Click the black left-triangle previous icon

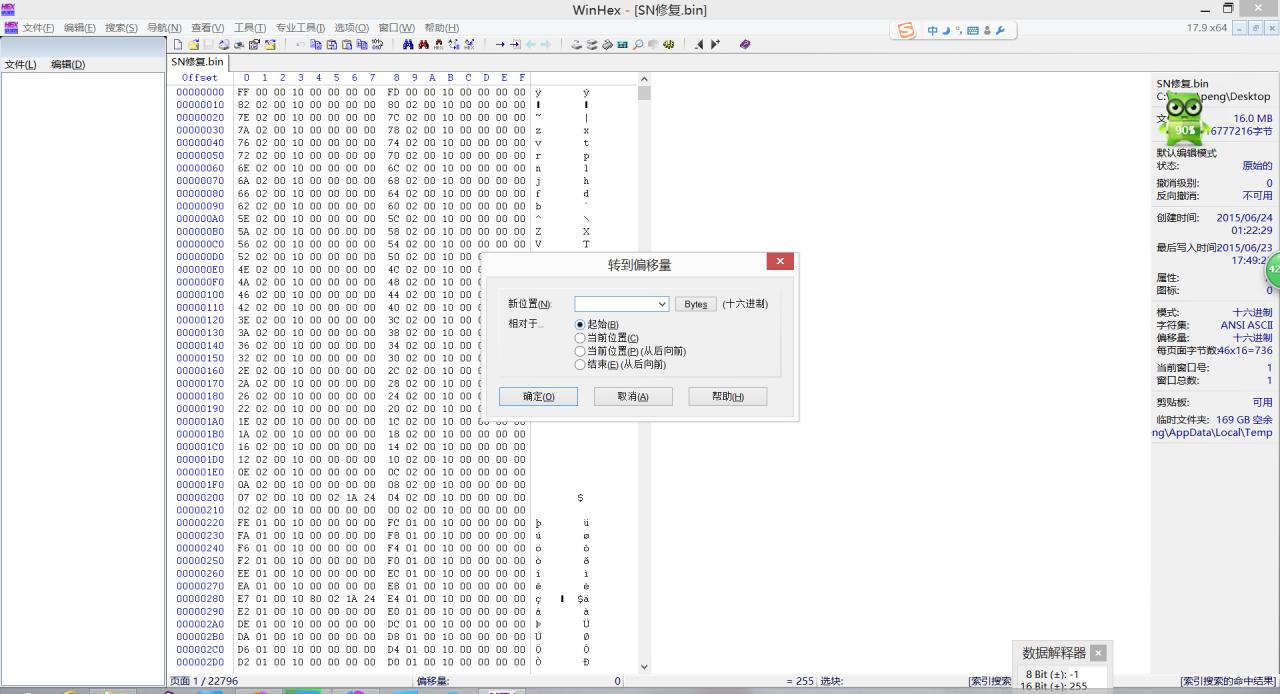[x=699, y=44]
